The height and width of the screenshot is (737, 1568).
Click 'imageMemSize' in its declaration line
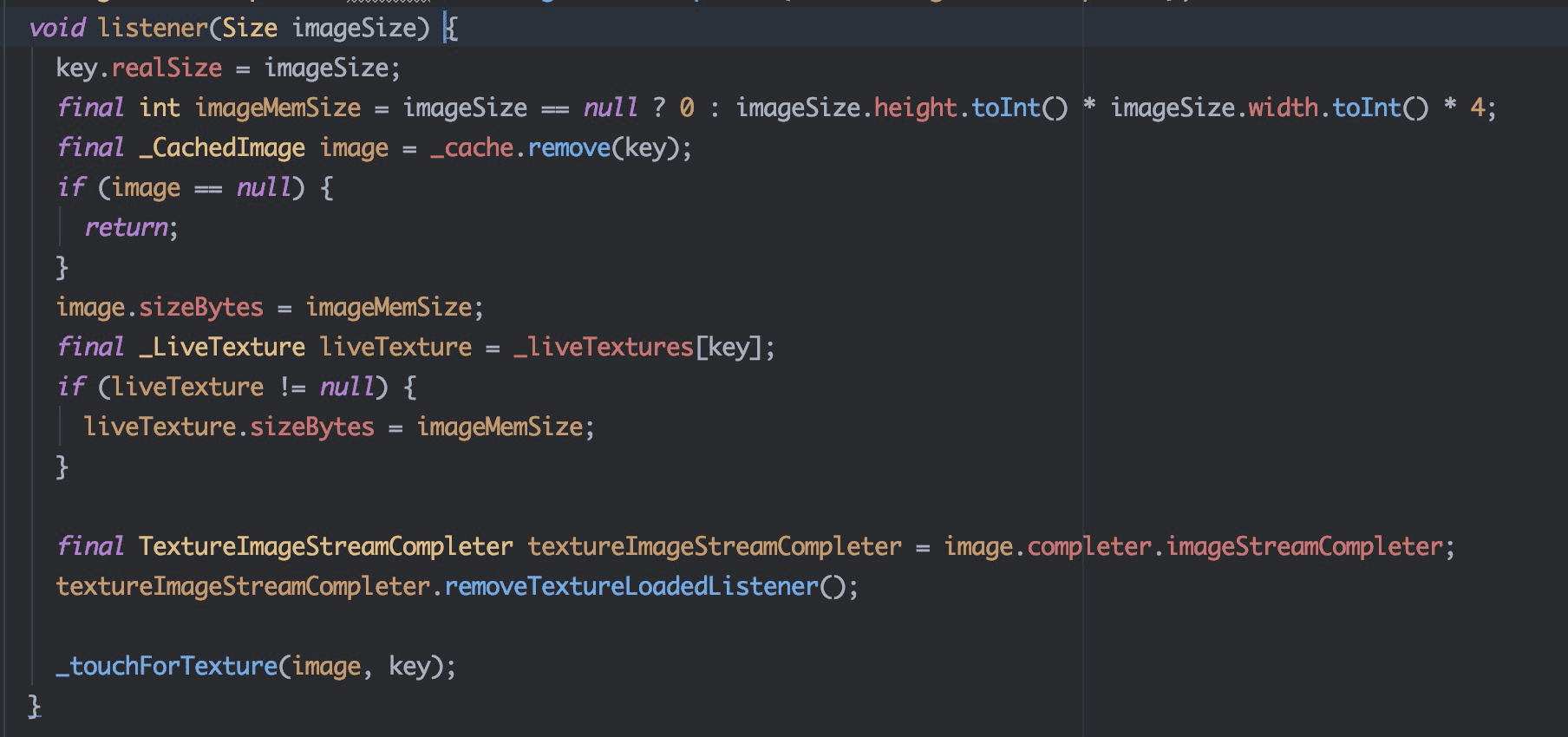[x=278, y=108]
